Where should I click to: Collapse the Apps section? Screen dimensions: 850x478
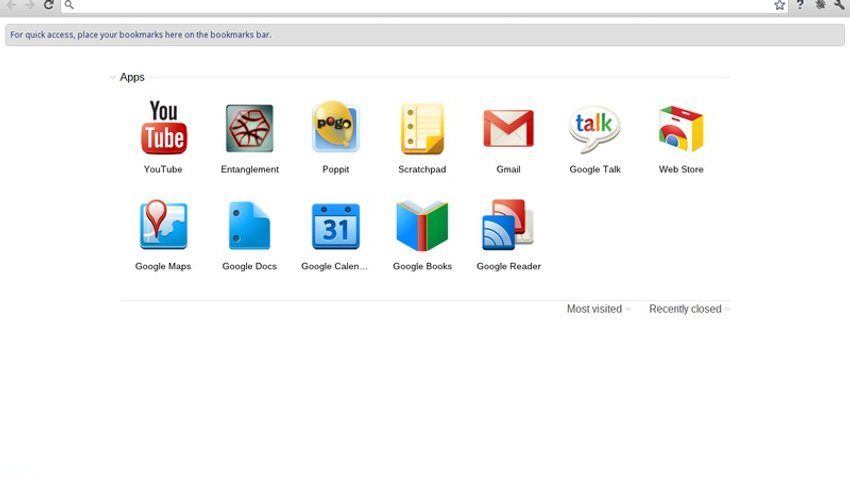pyautogui.click(x=113, y=77)
